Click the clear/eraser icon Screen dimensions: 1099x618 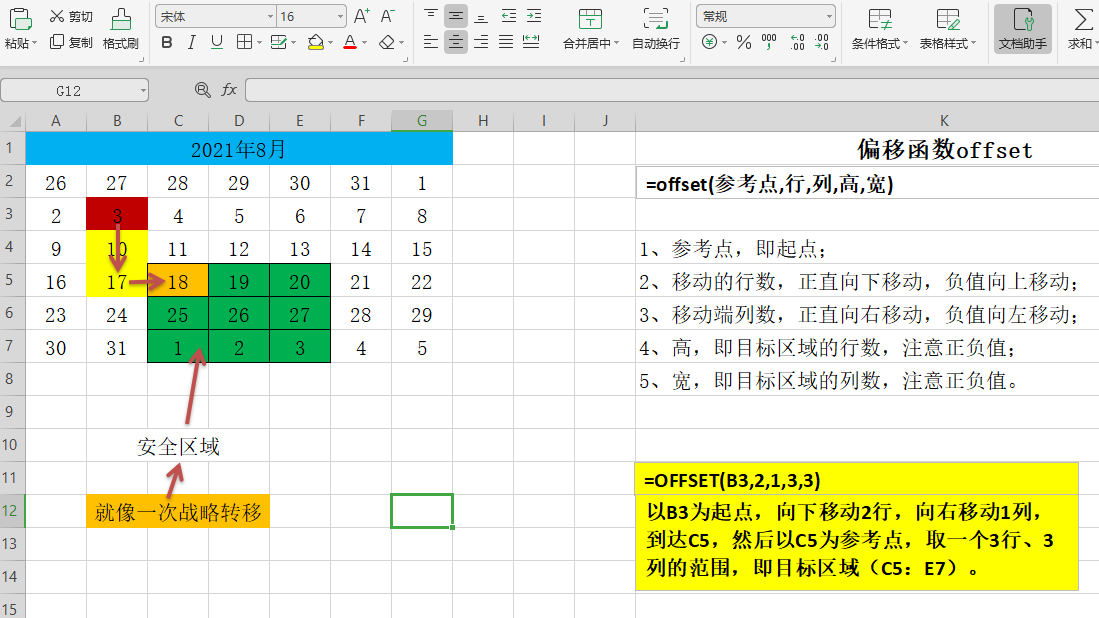coord(387,43)
